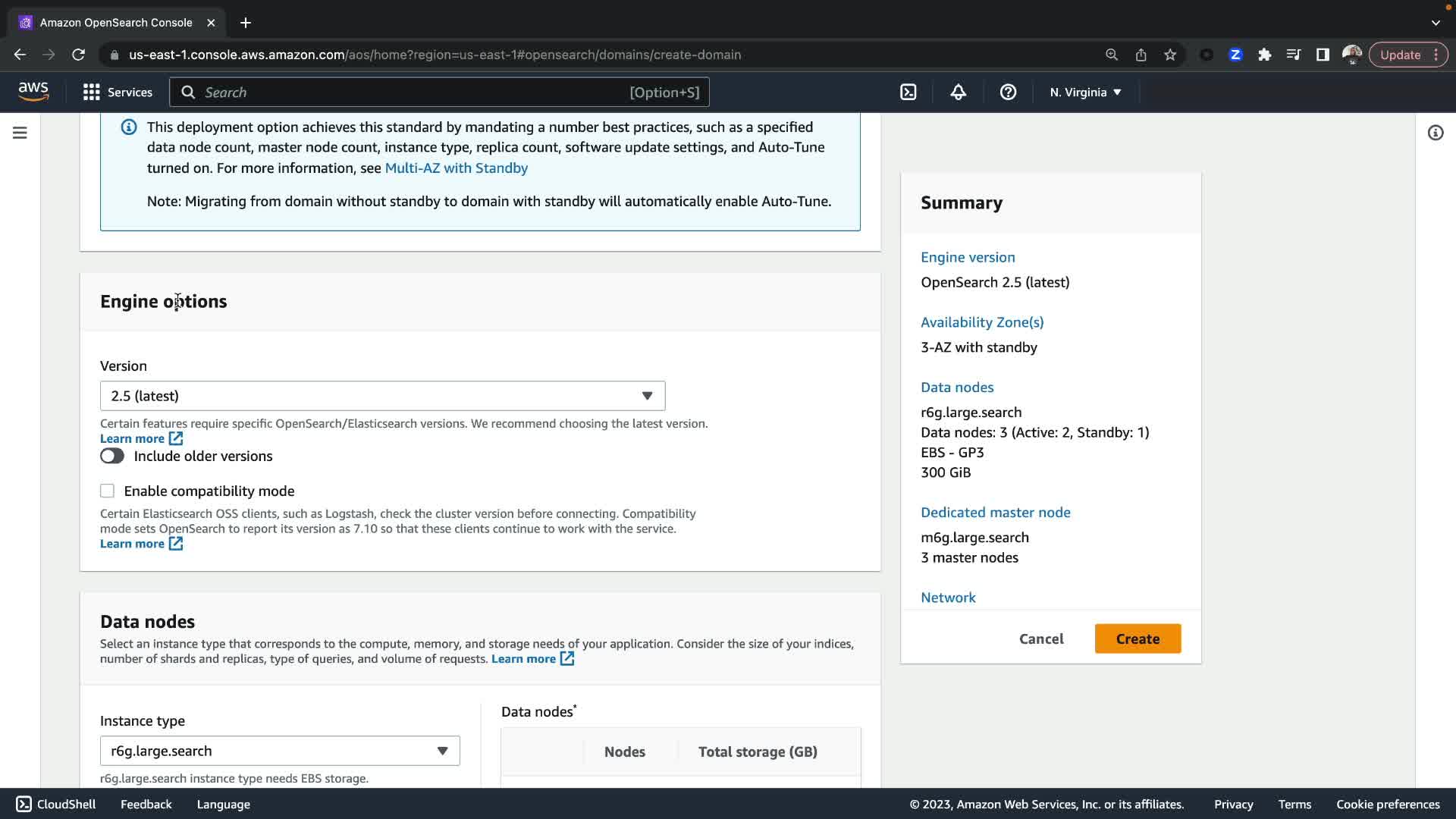Viewport: 1456px width, 819px height.
Task: Click the orange Create button
Action: [1137, 639]
